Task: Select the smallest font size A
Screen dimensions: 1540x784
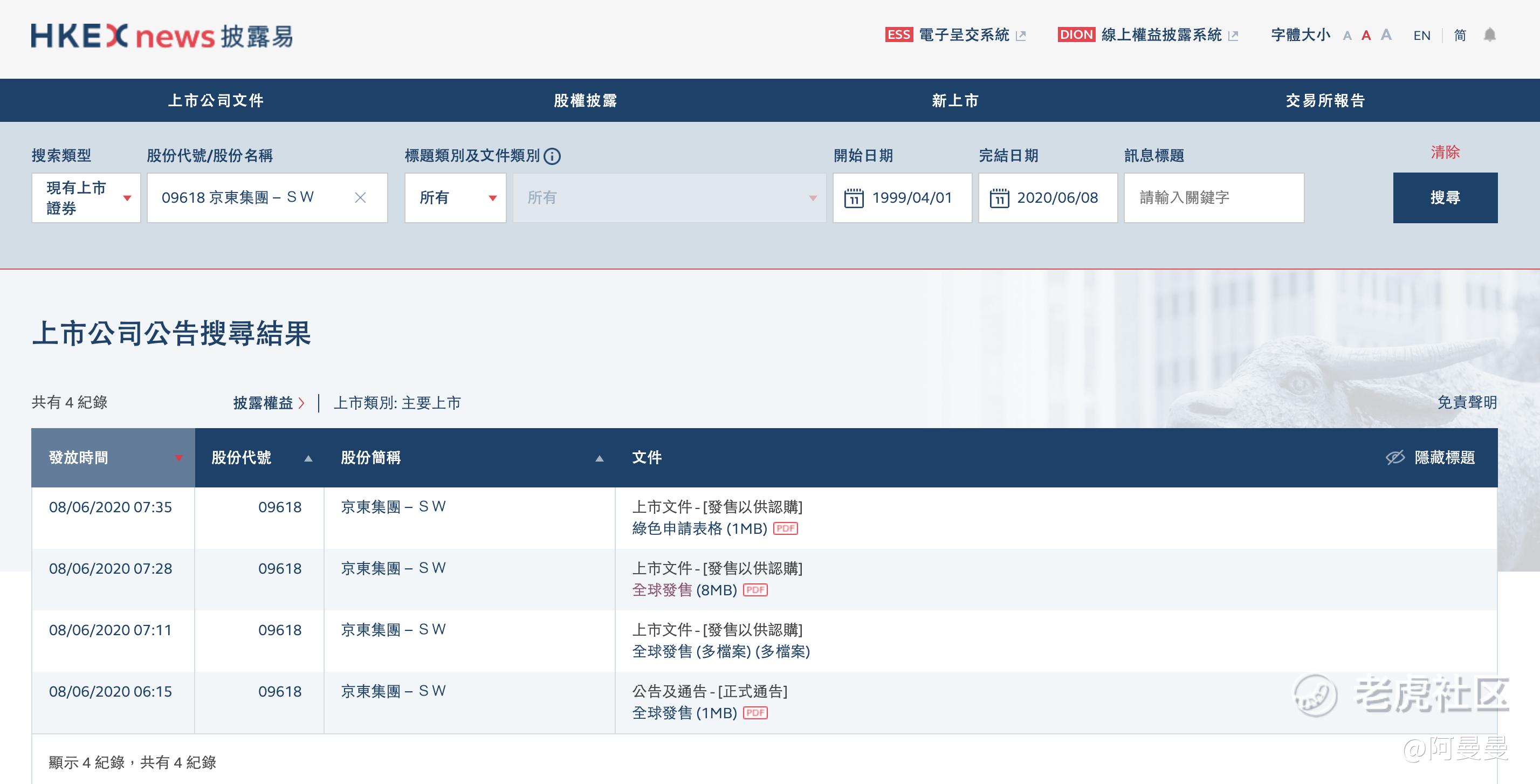Action: 1347,36
